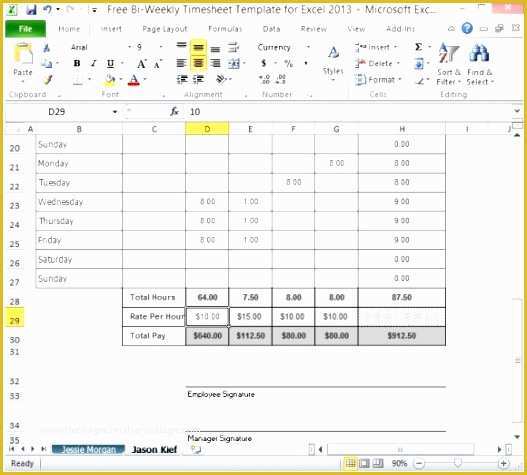Click zoom out minus button
The image size is (527, 475).
point(419,464)
